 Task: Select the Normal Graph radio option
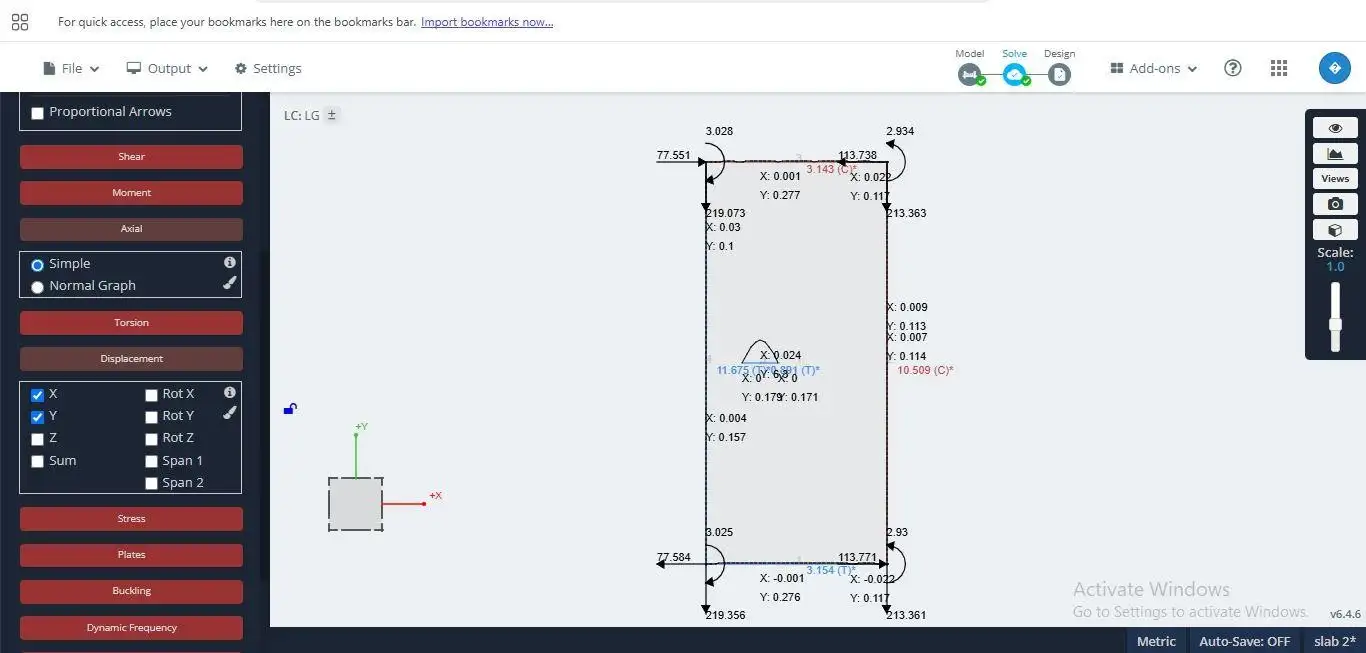[38, 287]
